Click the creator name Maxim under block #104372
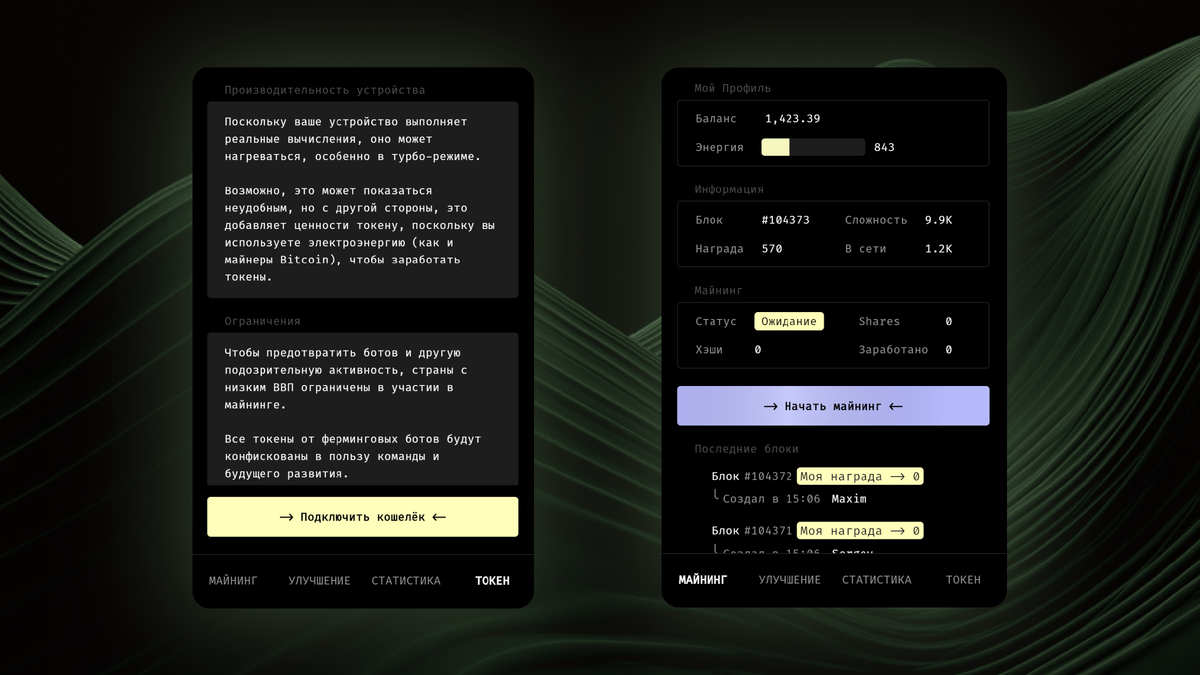Viewport: 1200px width, 675px height. [x=848, y=499]
